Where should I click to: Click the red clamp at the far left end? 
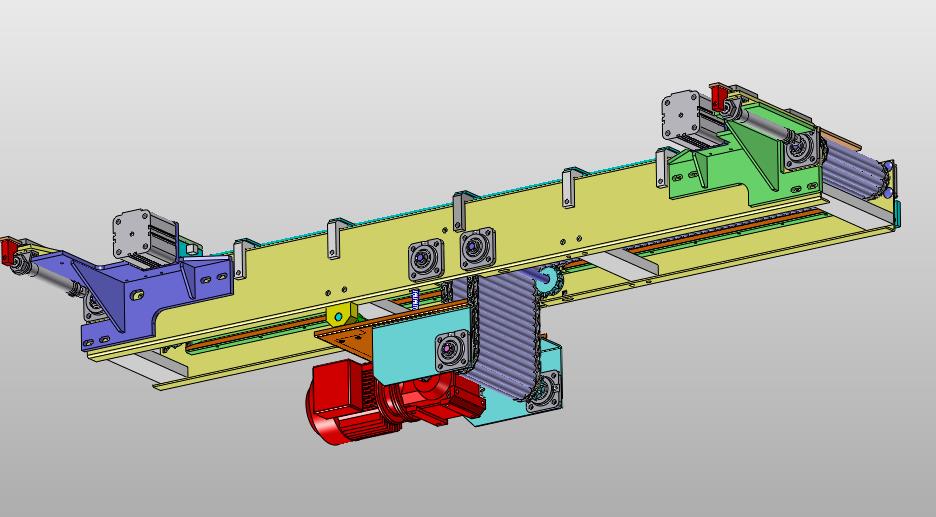pos(10,250)
